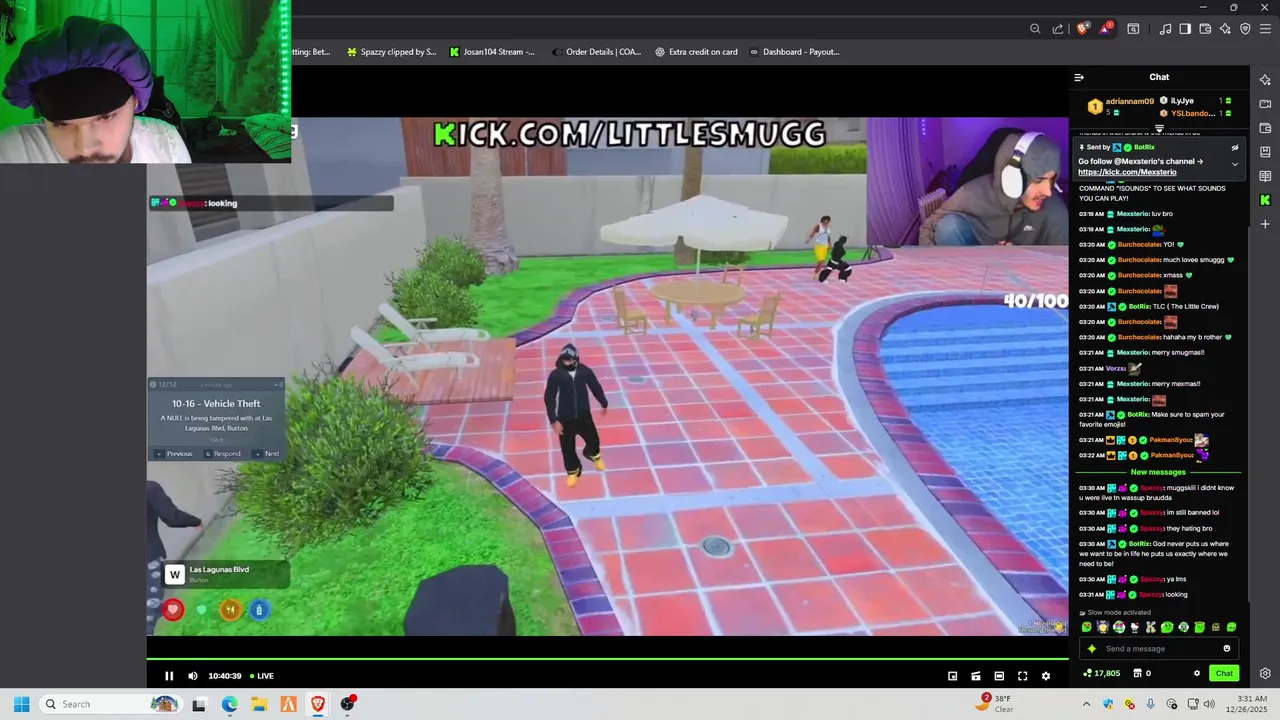Open the emoji picker in message box
Viewport: 1280px width, 720px height.
pos(1227,649)
